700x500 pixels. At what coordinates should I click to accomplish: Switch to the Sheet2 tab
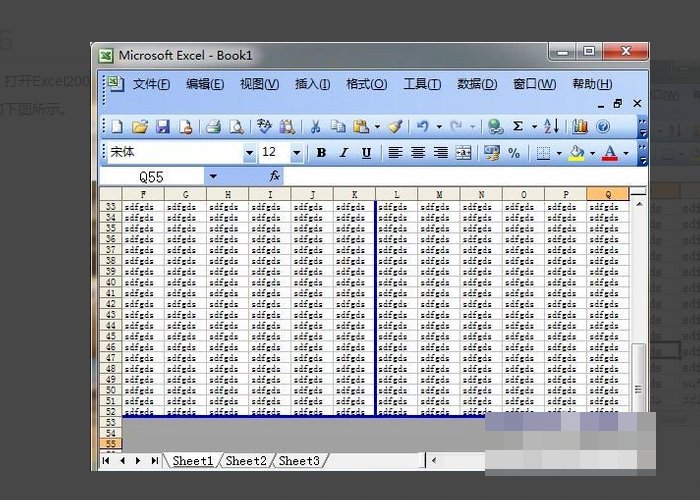click(x=246, y=461)
